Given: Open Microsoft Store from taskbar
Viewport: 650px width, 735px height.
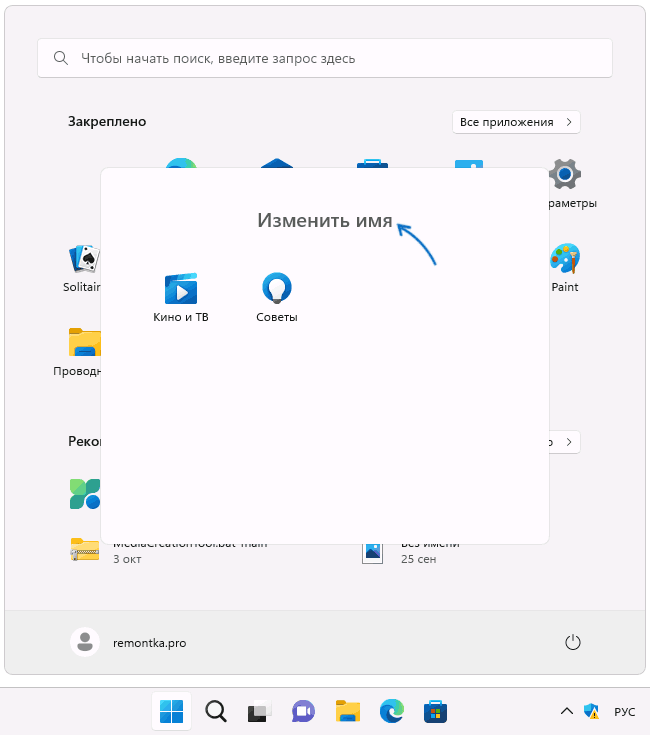Looking at the screenshot, I should (435, 712).
